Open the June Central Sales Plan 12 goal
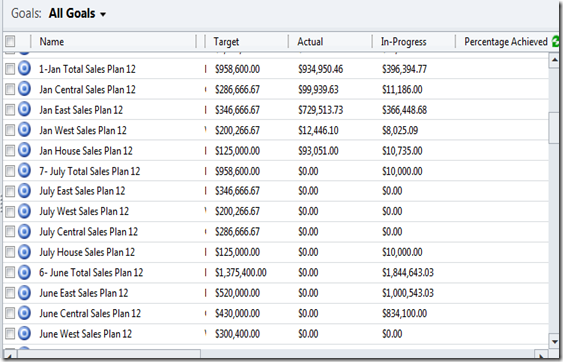Viewport: 563px width, 362px height. 90,314
